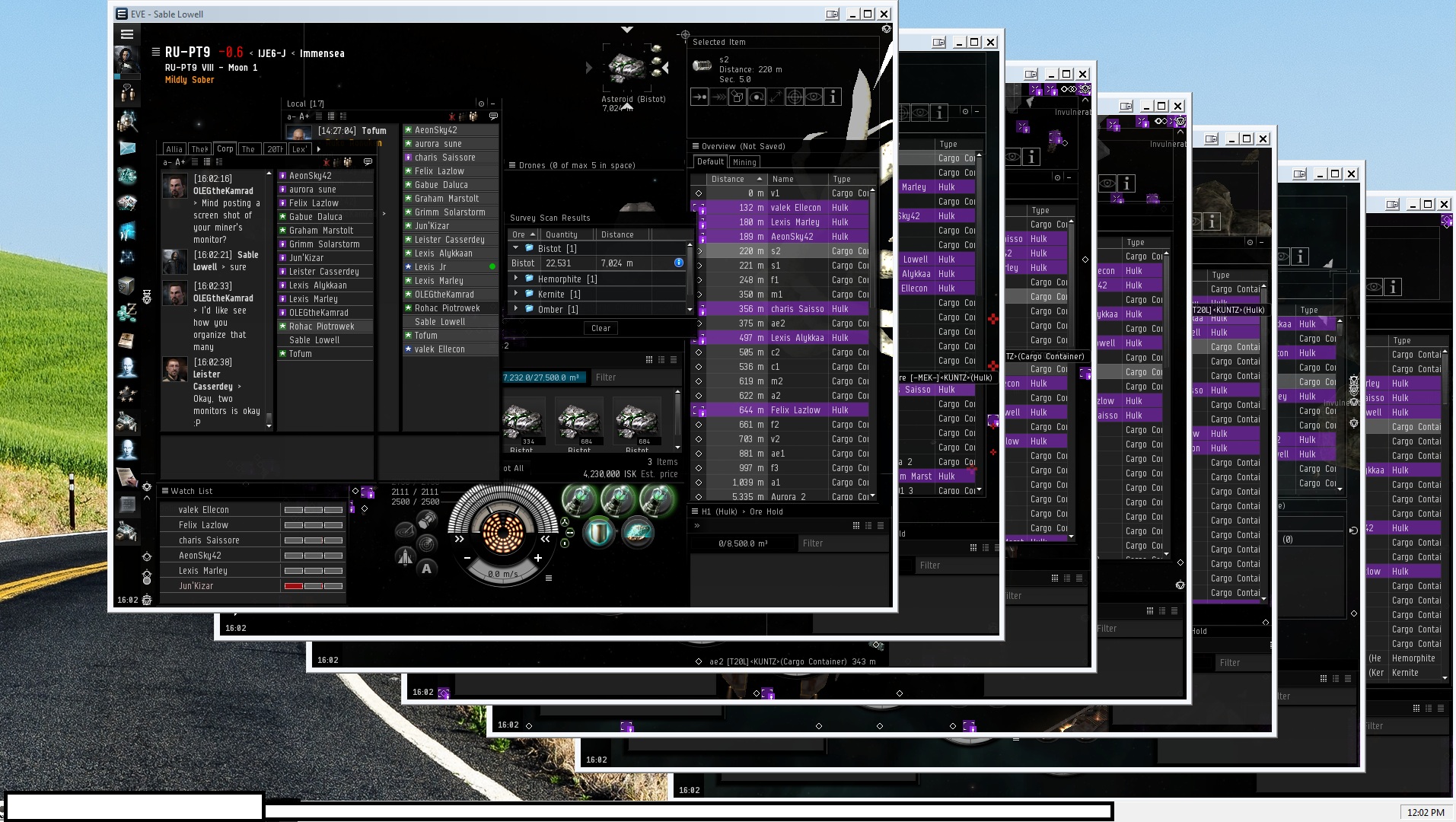
Task: Activate the shield hardener module
Action: click(x=598, y=532)
